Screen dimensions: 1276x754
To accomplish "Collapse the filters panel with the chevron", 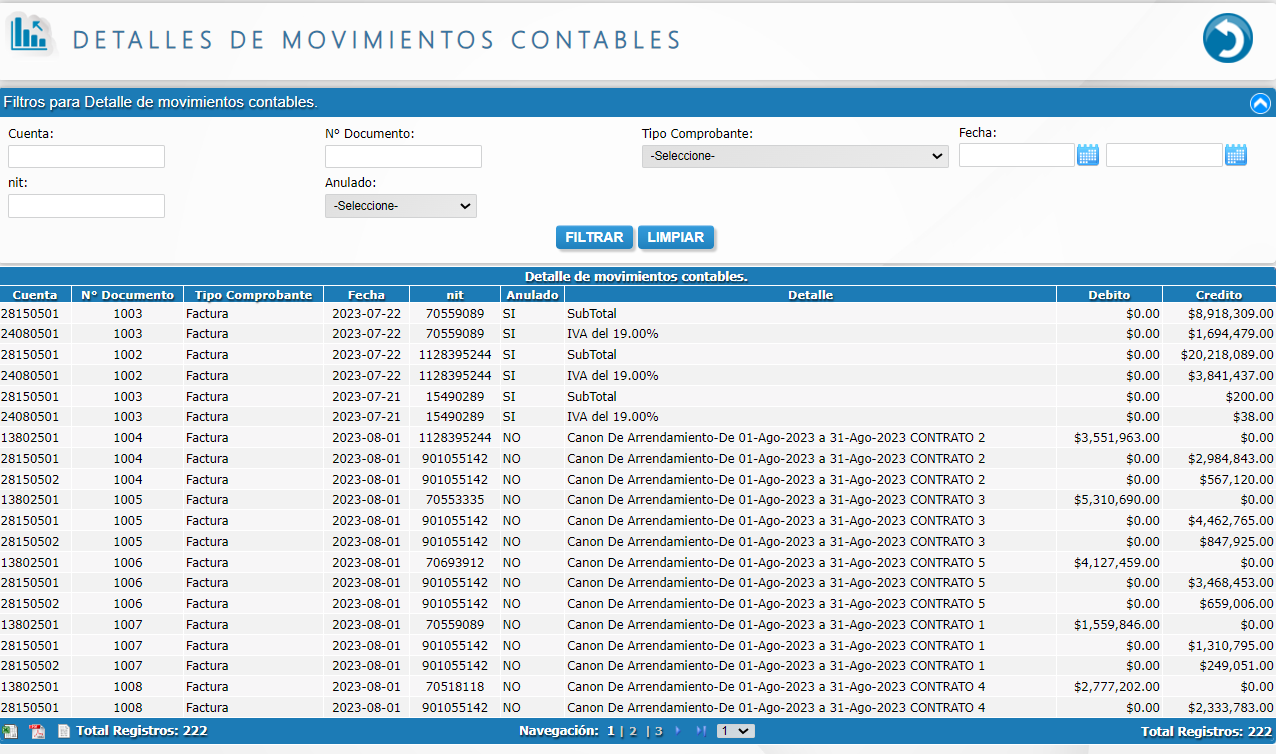I will [x=1260, y=103].
